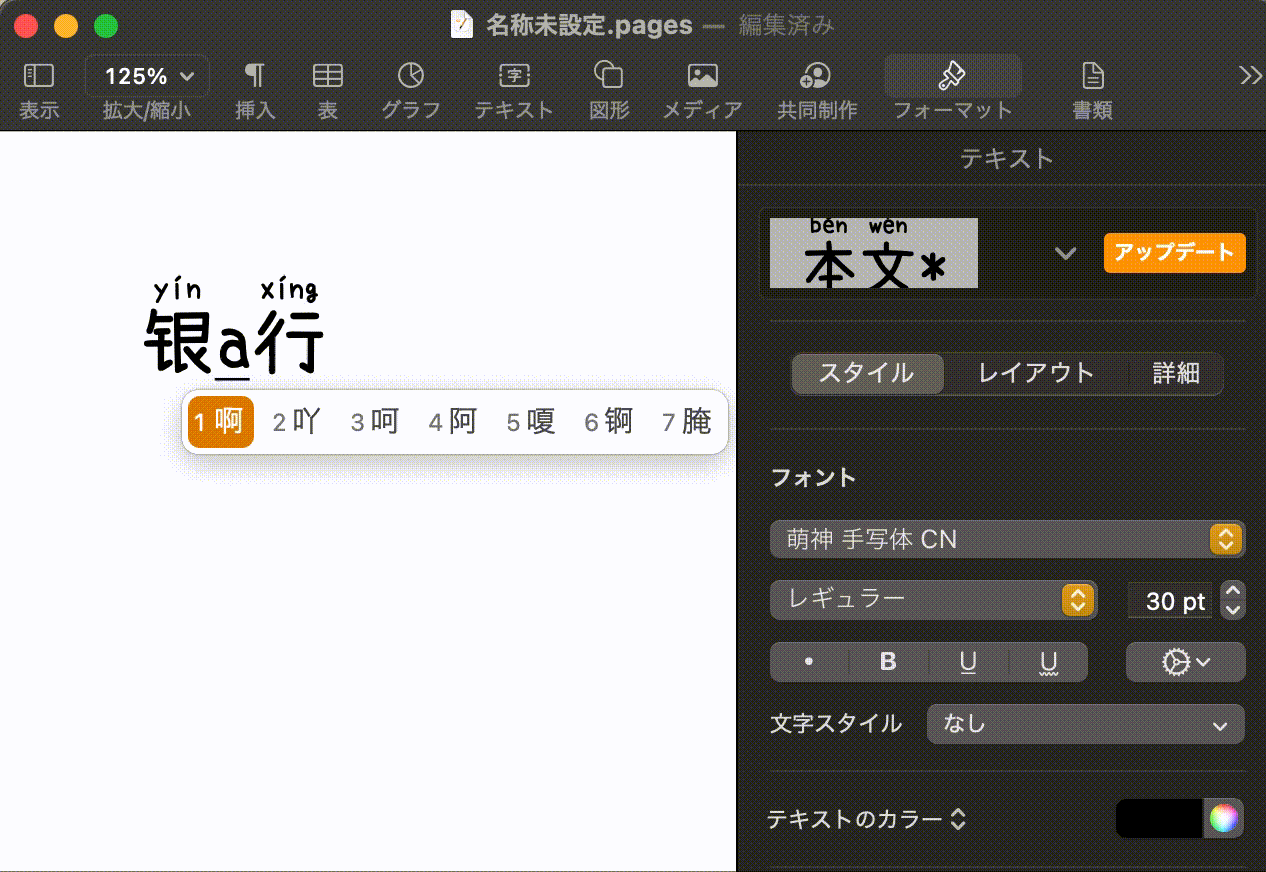Open the 125% zoom dropdown
The height and width of the screenshot is (872, 1266).
(148, 76)
